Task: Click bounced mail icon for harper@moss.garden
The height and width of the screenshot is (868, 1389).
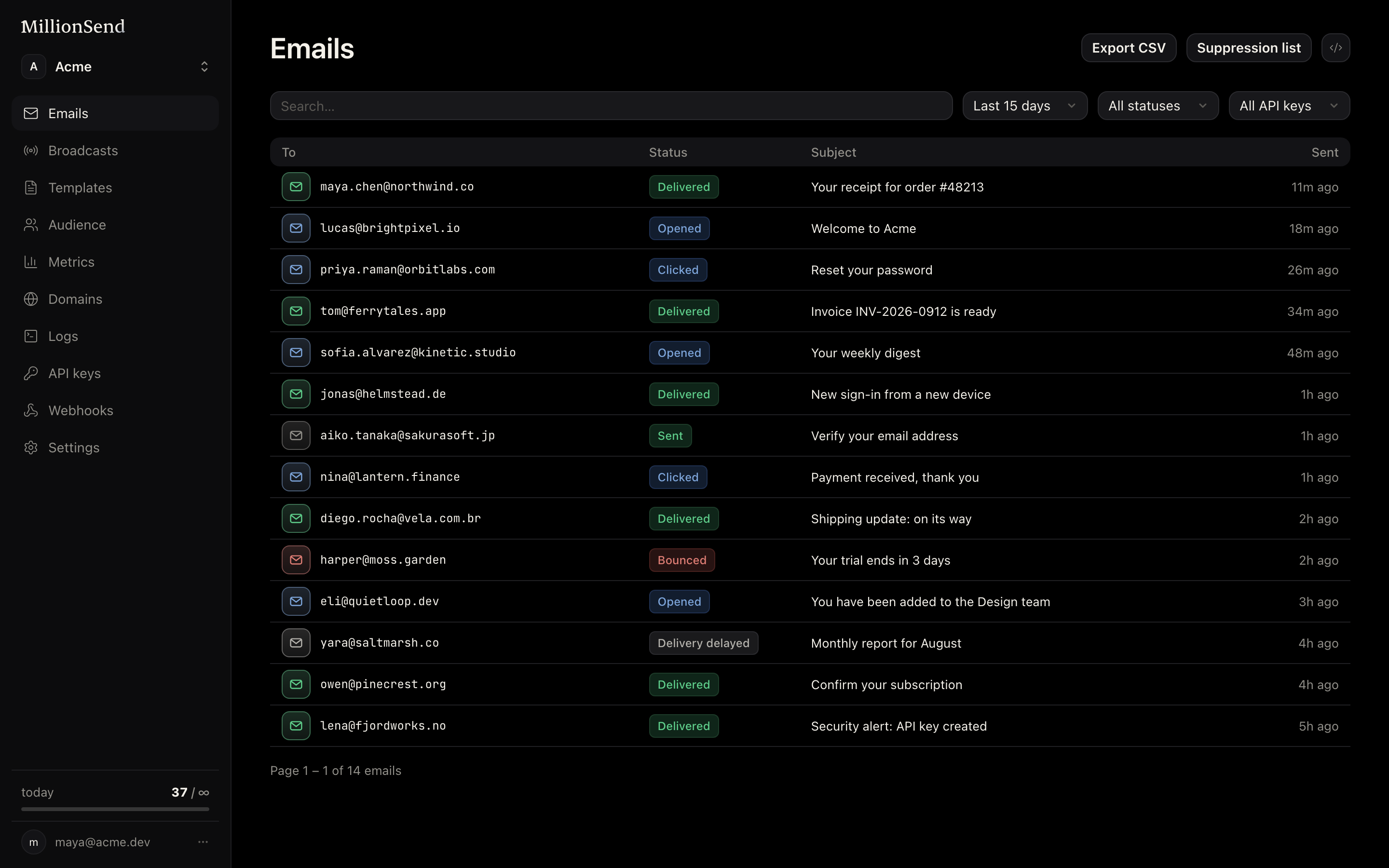Action: [296, 560]
